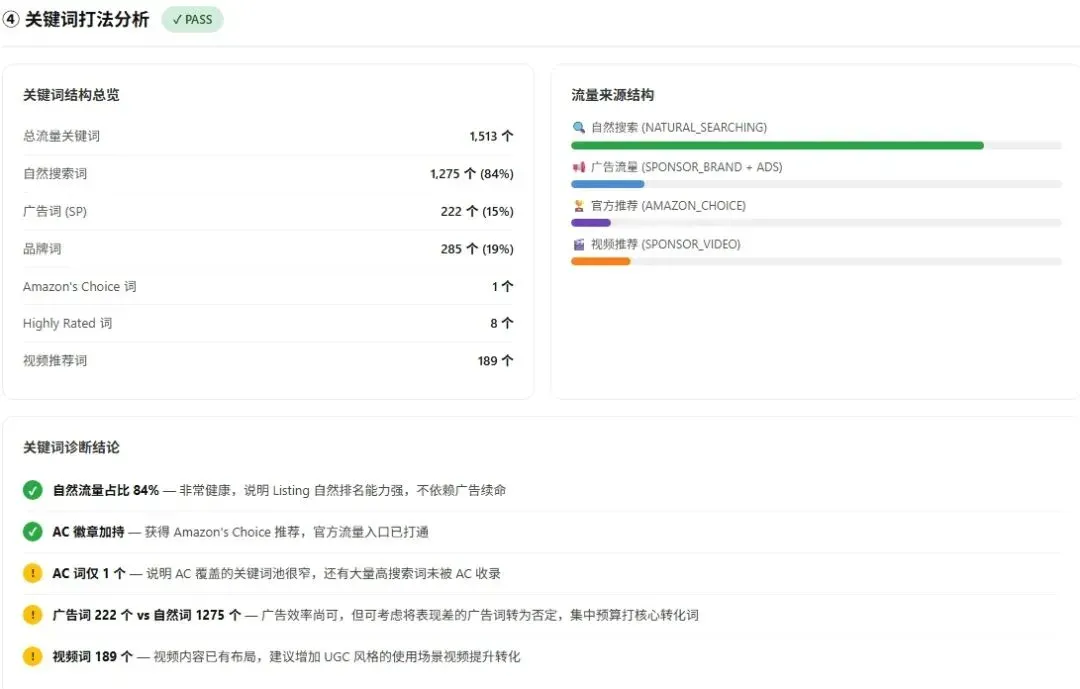Click green check icon for 自然流量占比 84%
Viewport: 1080px width, 689px height.
[x=32, y=490]
